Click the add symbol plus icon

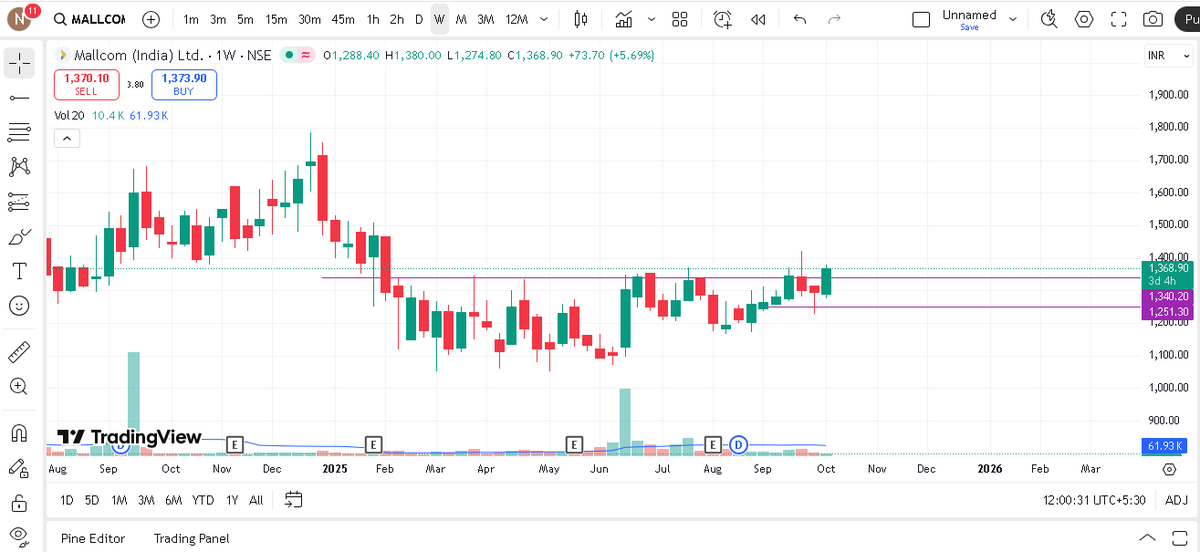pos(151,19)
